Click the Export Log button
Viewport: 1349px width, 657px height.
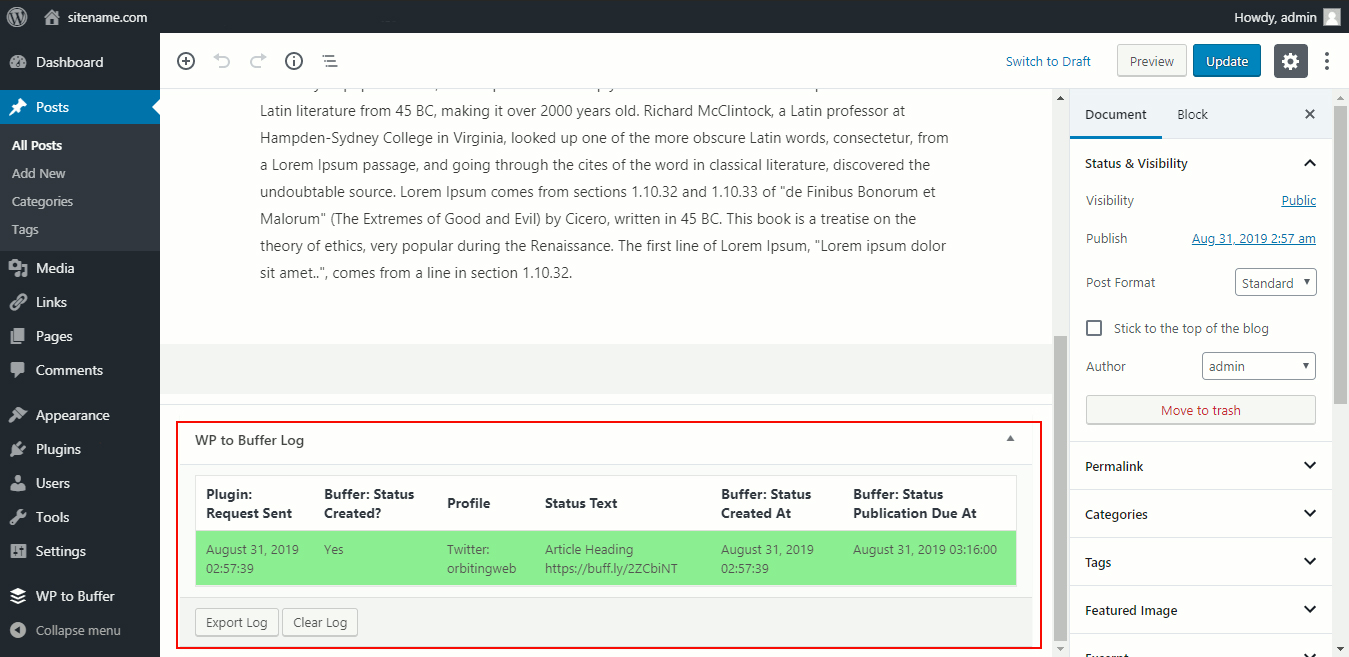(237, 622)
